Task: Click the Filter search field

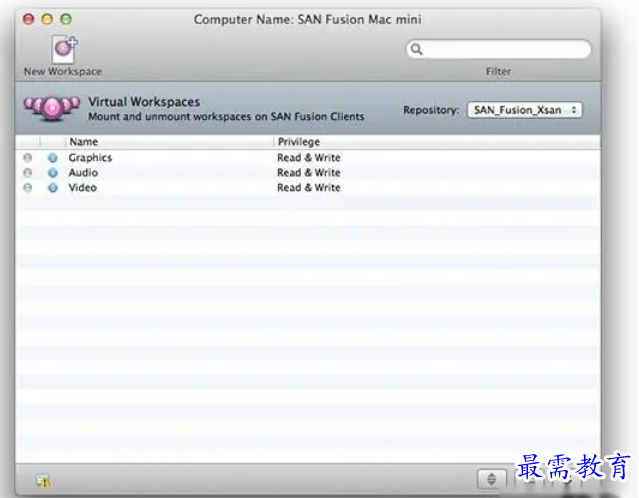Action: tap(498, 49)
